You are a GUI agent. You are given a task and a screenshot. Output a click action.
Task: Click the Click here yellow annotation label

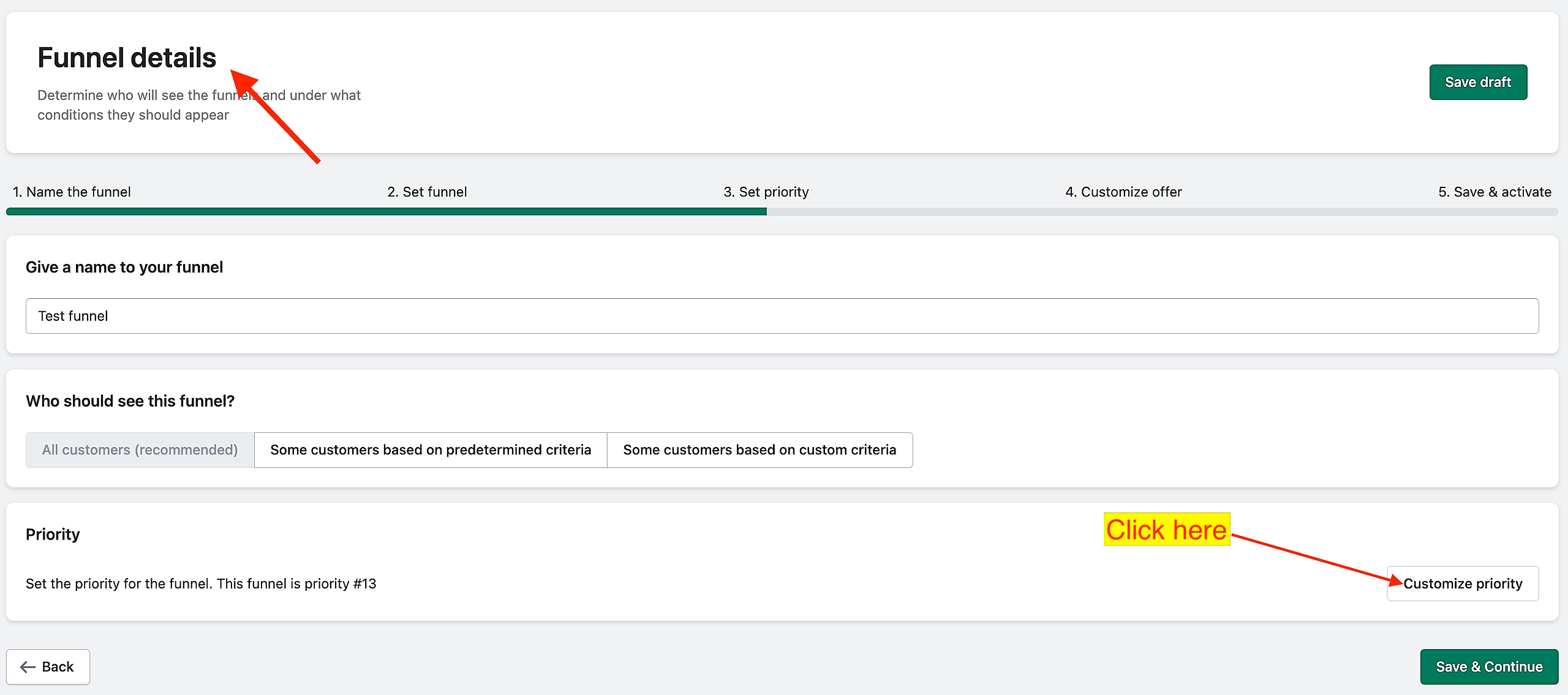click(1166, 530)
